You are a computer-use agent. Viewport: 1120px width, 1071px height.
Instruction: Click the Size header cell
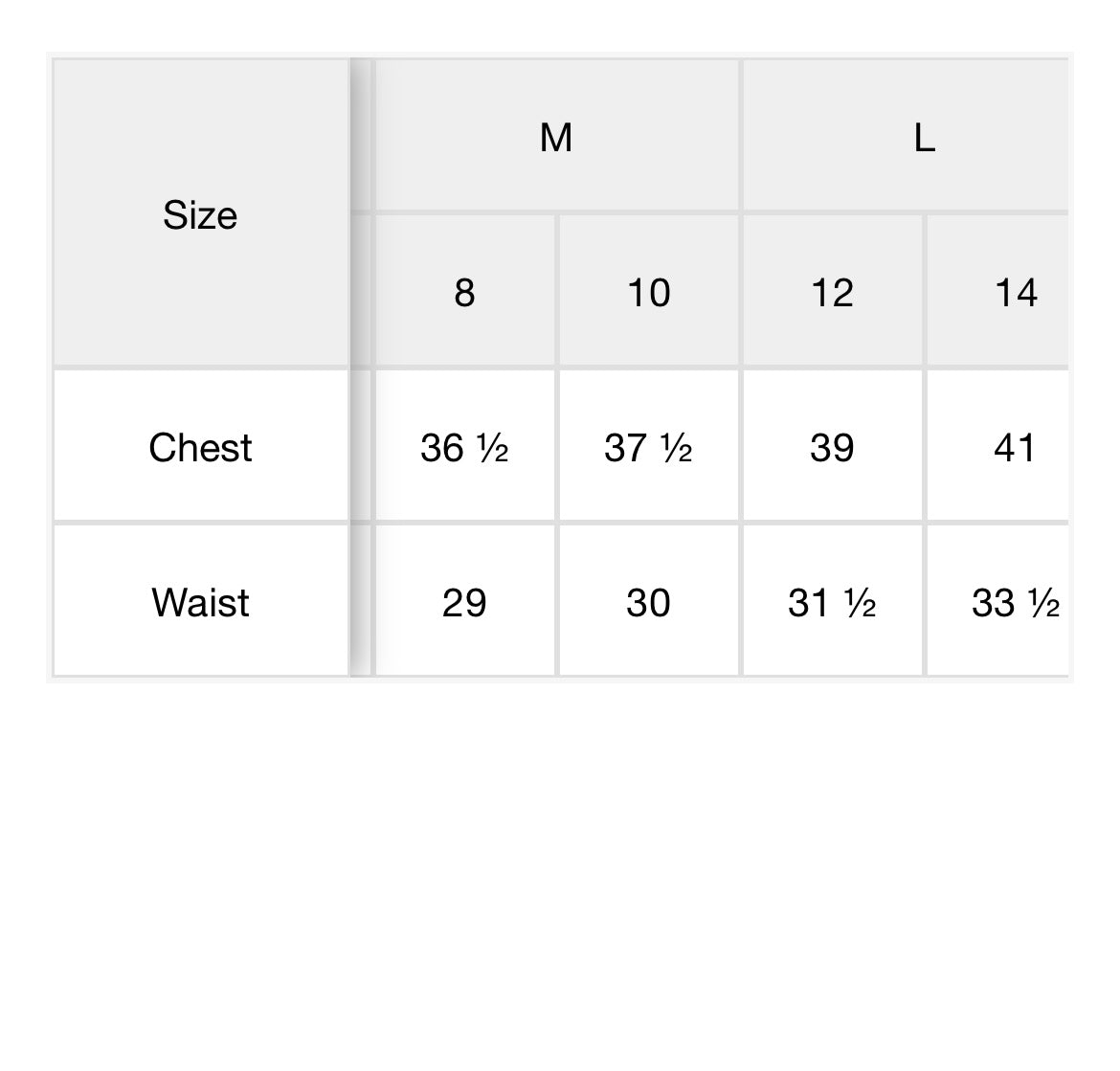pyautogui.click(x=200, y=214)
